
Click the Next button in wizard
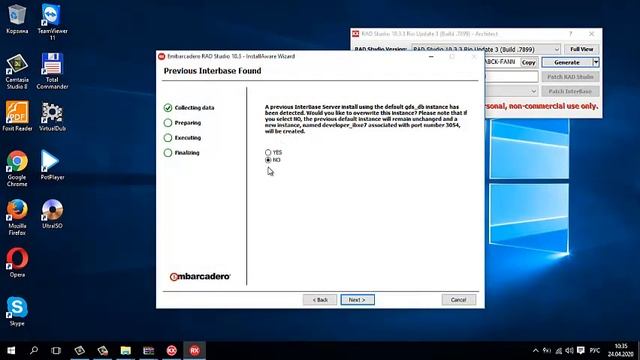[x=358, y=300]
